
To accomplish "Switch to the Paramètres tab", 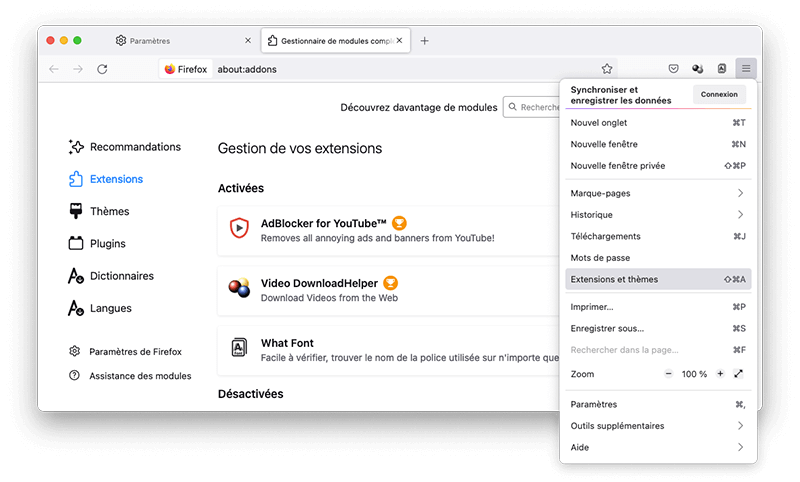I will 183,40.
